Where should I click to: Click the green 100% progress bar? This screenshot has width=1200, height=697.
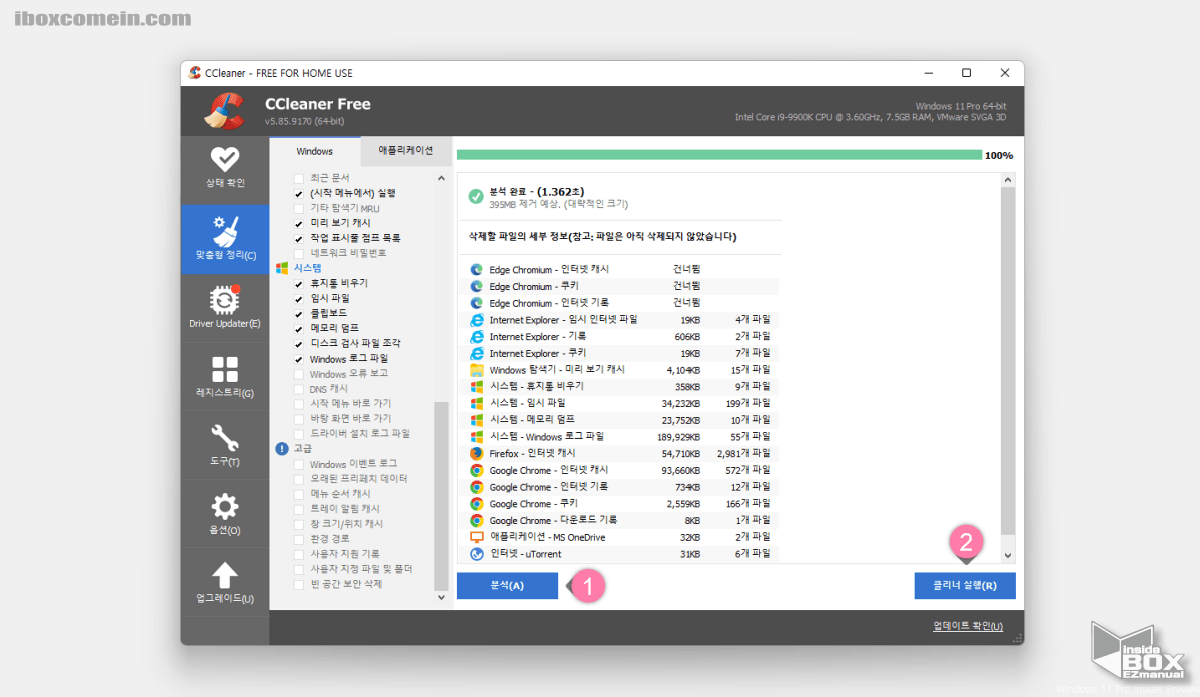coord(720,155)
